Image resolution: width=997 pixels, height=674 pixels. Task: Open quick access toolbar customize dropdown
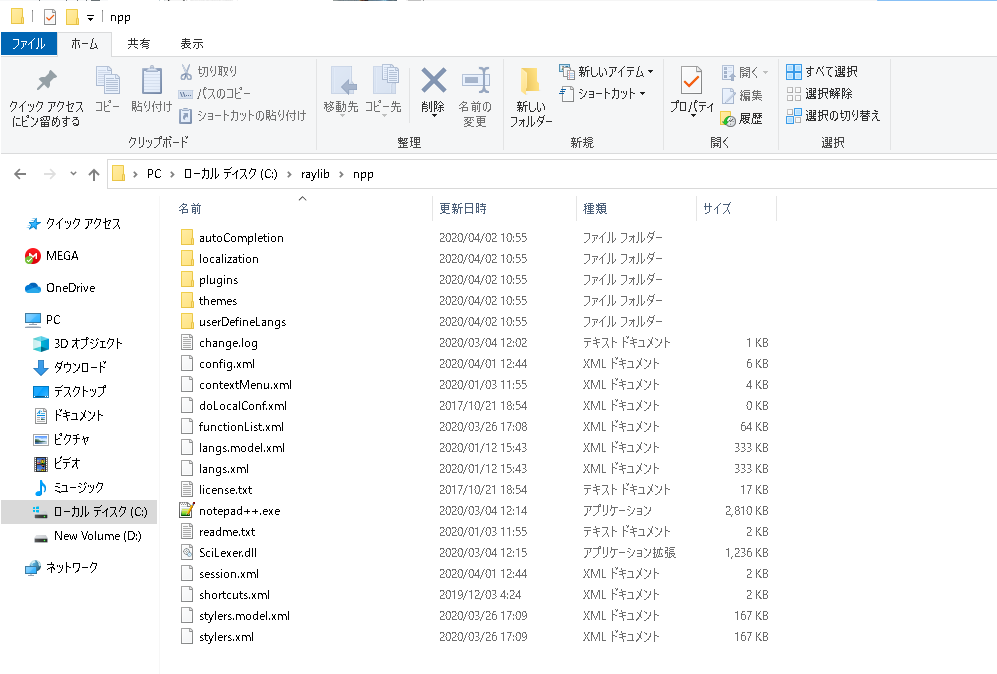[90, 18]
